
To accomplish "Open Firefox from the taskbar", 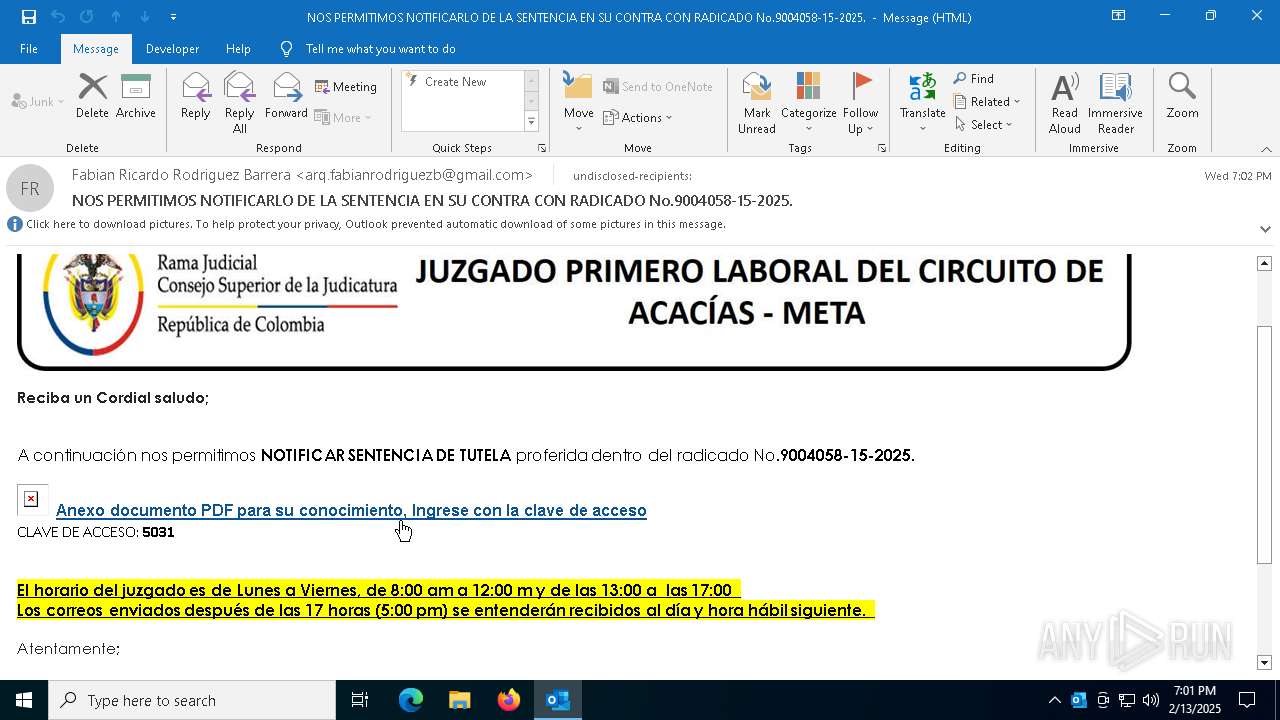I will 509,700.
